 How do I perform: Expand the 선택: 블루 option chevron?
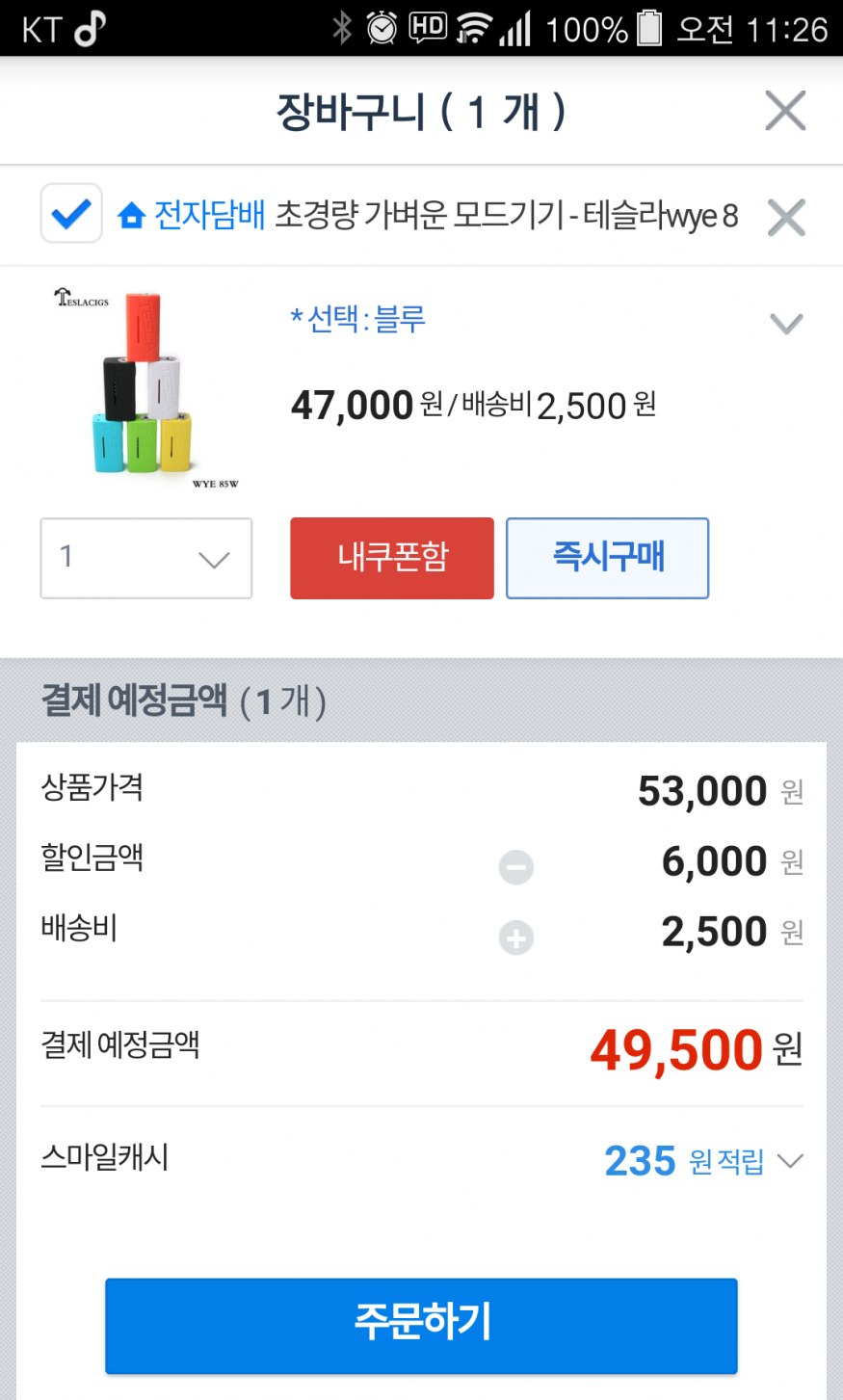coord(786,324)
